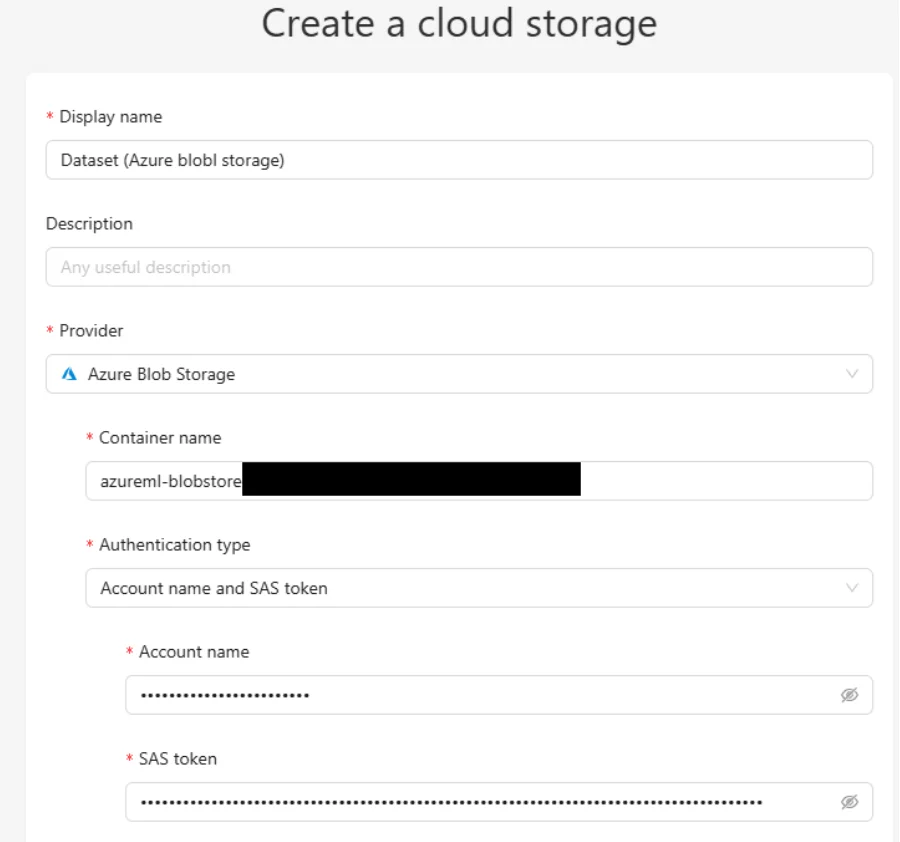This screenshot has height=842, width=900.
Task: Click the Azure logo icon in Provider
Action: click(x=69, y=374)
